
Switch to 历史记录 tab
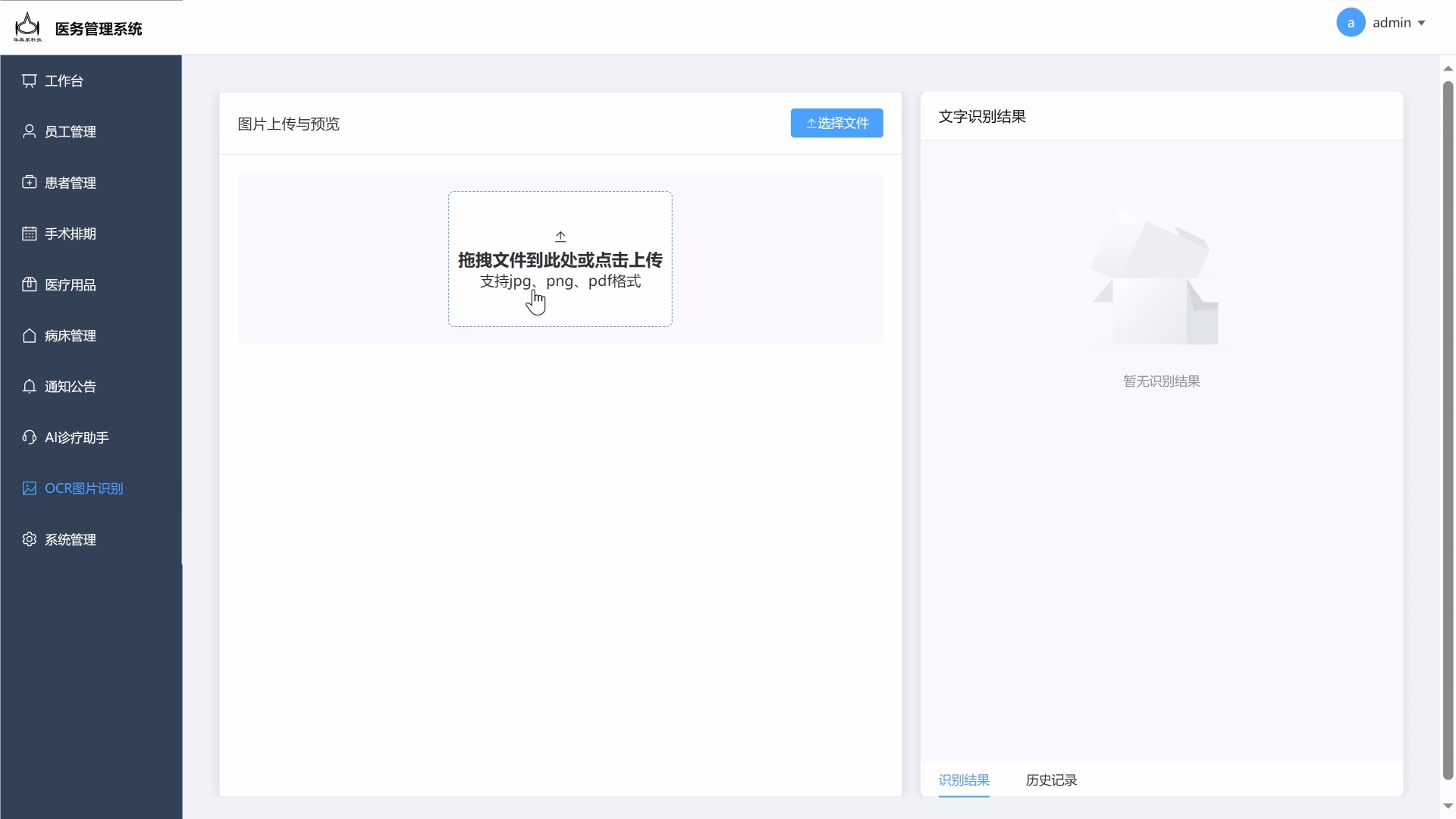1051,780
